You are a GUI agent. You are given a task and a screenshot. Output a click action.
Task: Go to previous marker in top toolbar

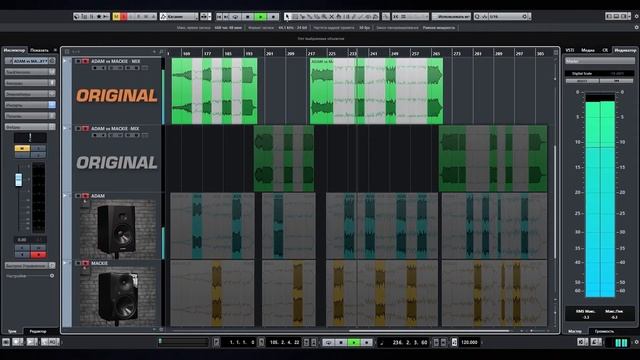tap(219, 17)
